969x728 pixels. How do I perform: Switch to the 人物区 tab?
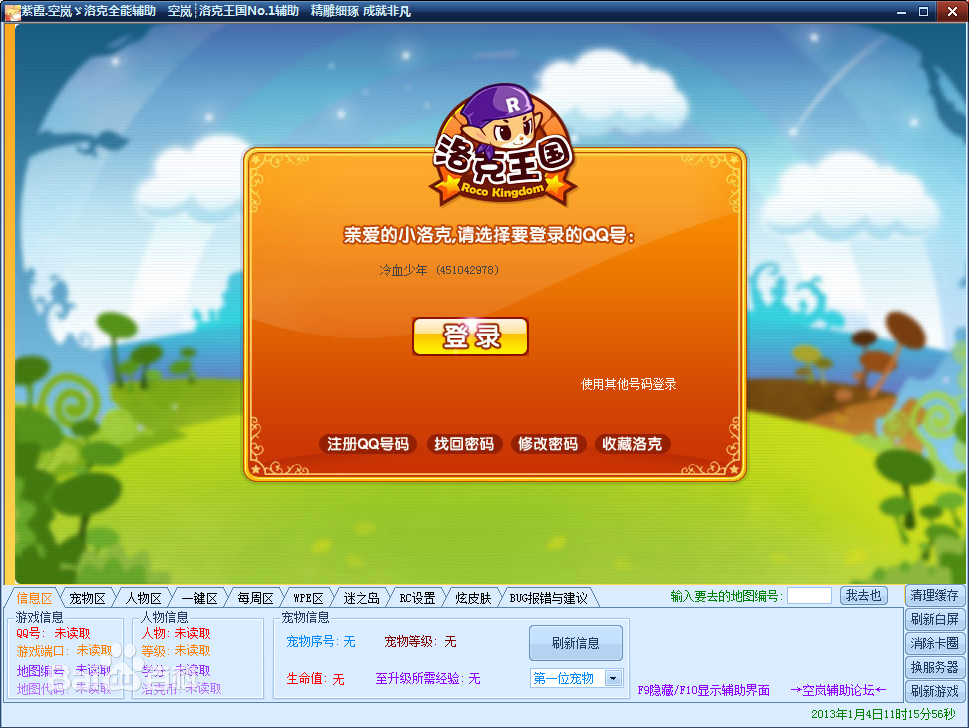tap(142, 596)
